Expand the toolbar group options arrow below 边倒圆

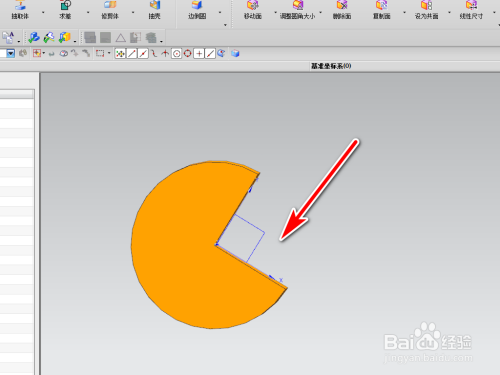[x=225, y=25]
